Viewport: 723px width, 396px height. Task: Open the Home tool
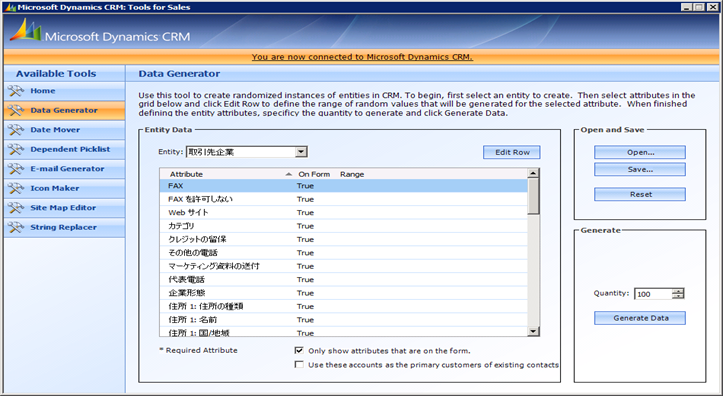(x=65, y=91)
